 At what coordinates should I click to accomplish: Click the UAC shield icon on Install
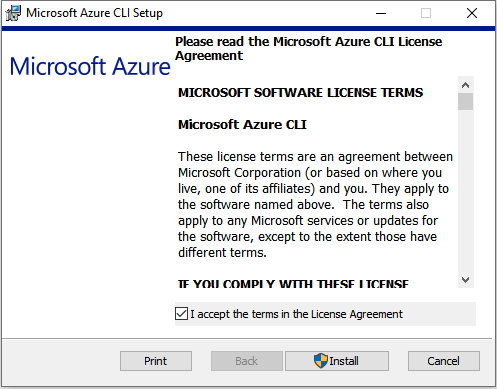(321, 361)
